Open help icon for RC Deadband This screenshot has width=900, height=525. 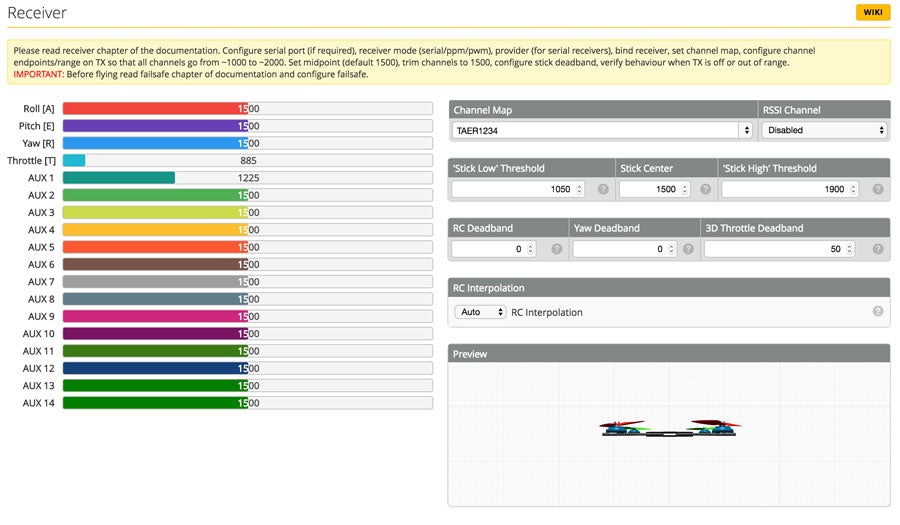(557, 249)
